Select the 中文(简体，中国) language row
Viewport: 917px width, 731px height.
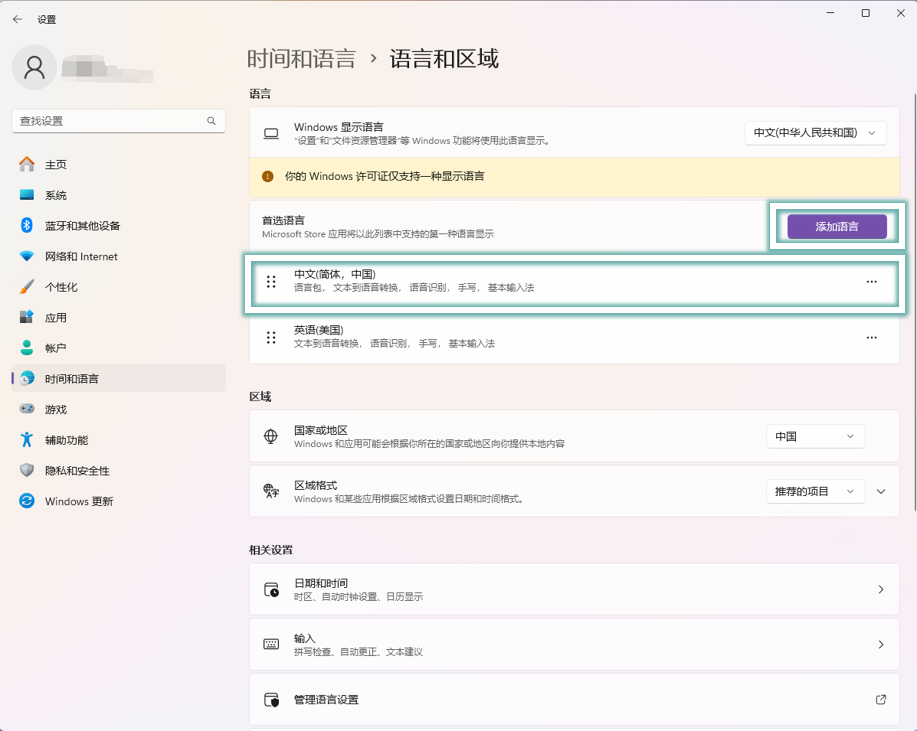(574, 282)
